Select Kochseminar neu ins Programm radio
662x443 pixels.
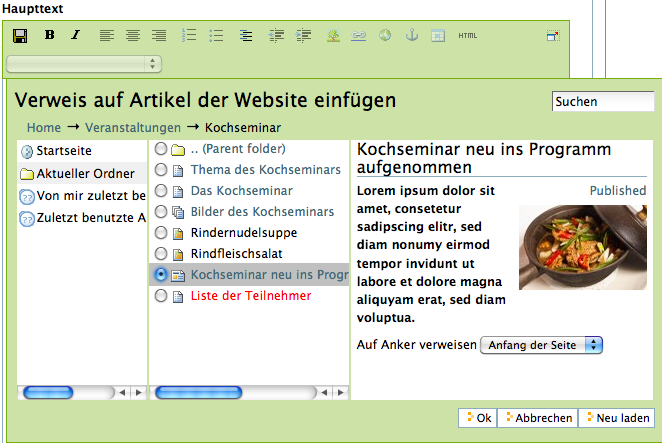tap(160, 274)
